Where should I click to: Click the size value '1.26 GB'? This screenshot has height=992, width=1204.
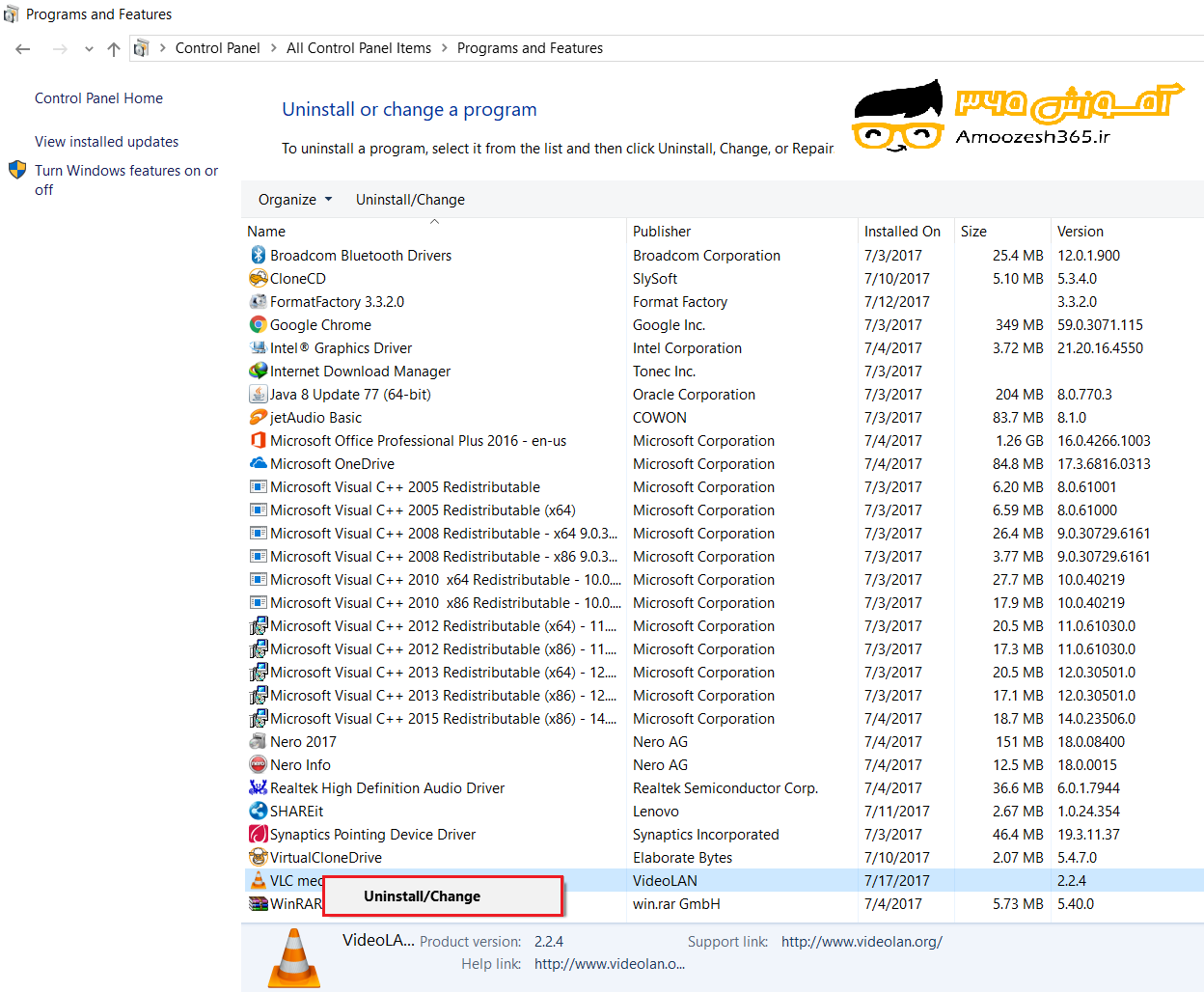click(1019, 441)
